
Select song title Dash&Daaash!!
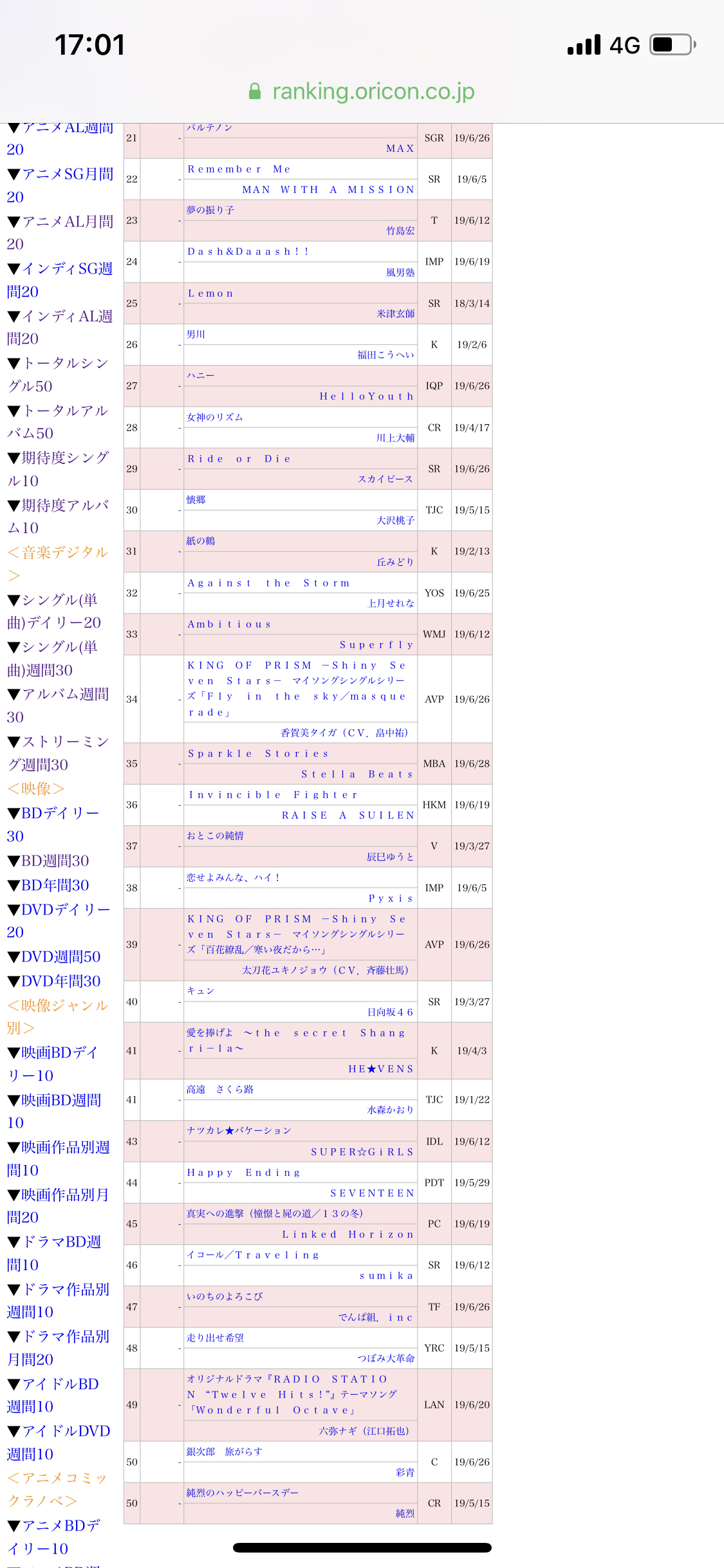click(248, 251)
